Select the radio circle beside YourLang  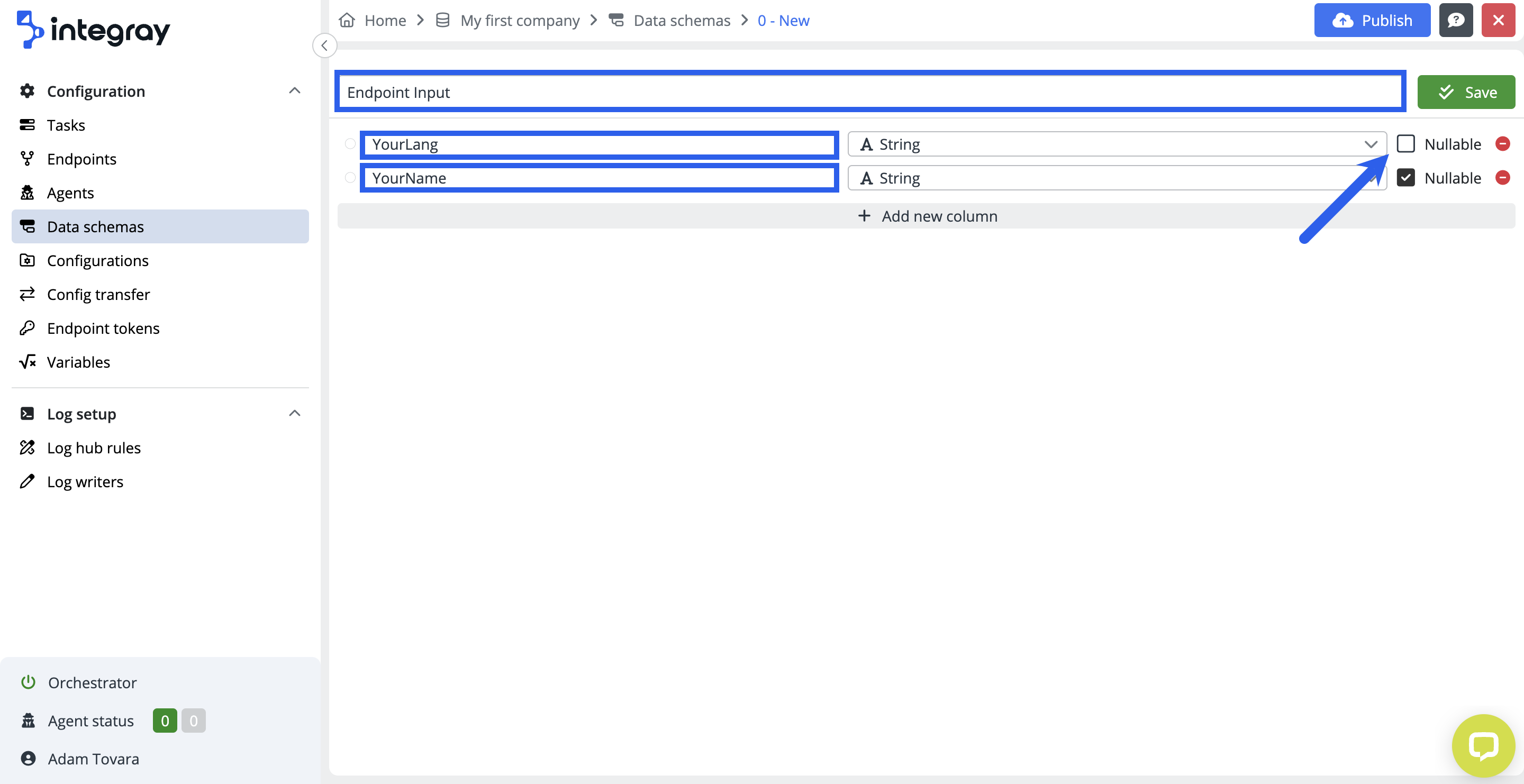(350, 144)
